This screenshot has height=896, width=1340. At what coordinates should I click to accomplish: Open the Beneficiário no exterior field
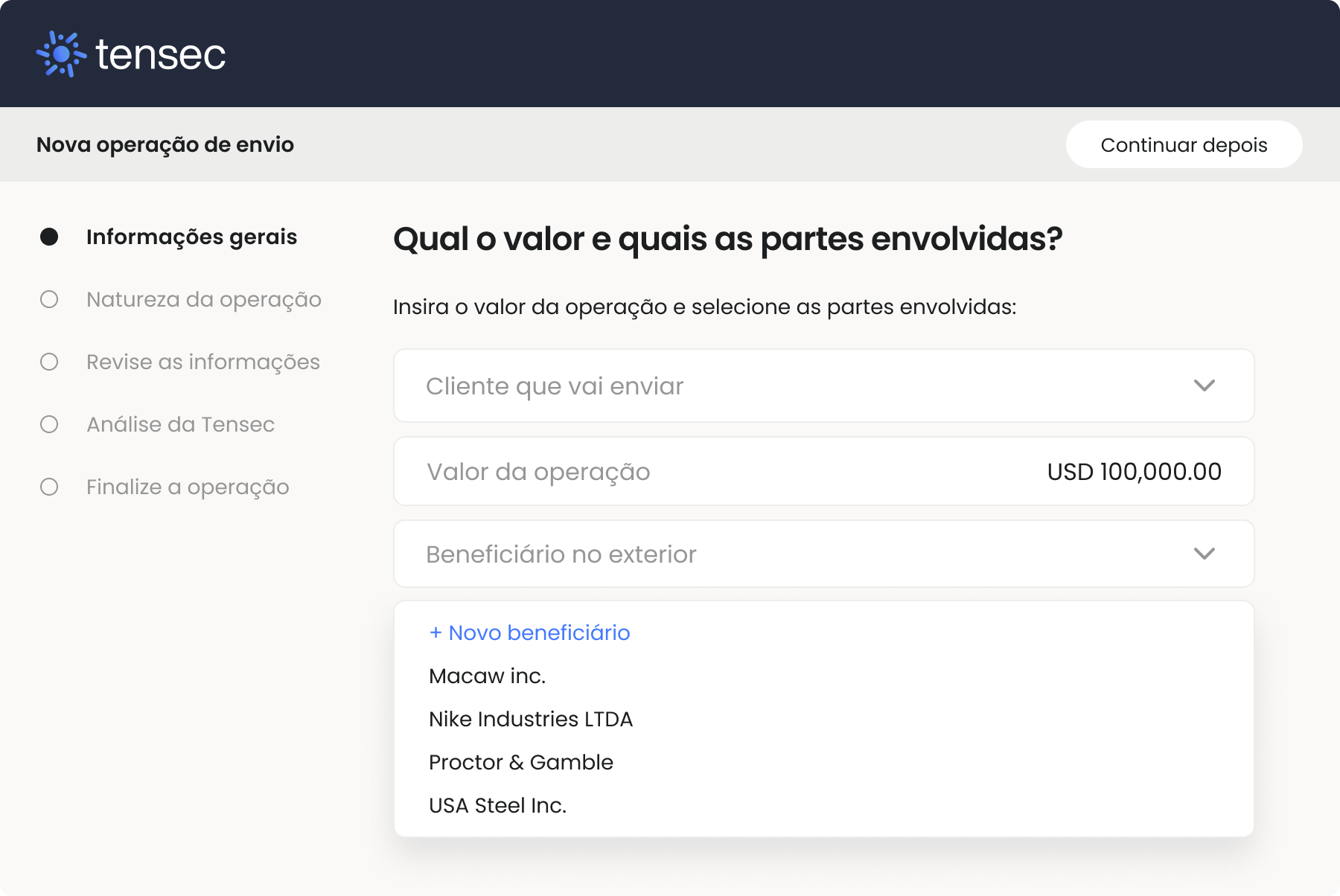pyautogui.click(x=823, y=554)
